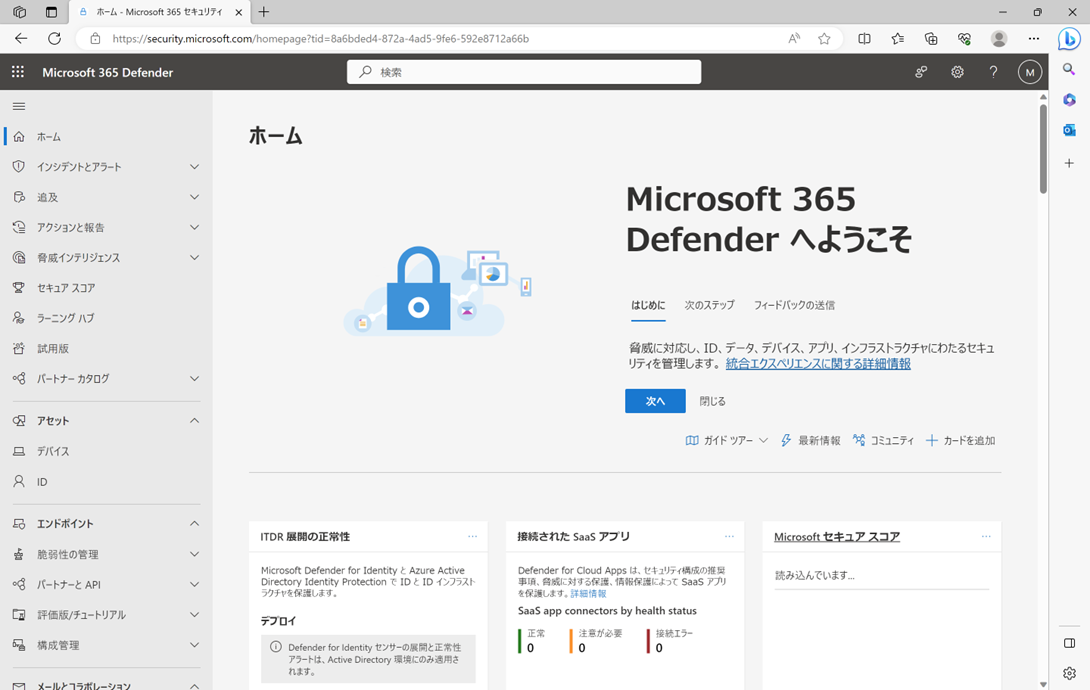
Task: Click the ラーニング ハブ icon
Action: (x=19, y=318)
